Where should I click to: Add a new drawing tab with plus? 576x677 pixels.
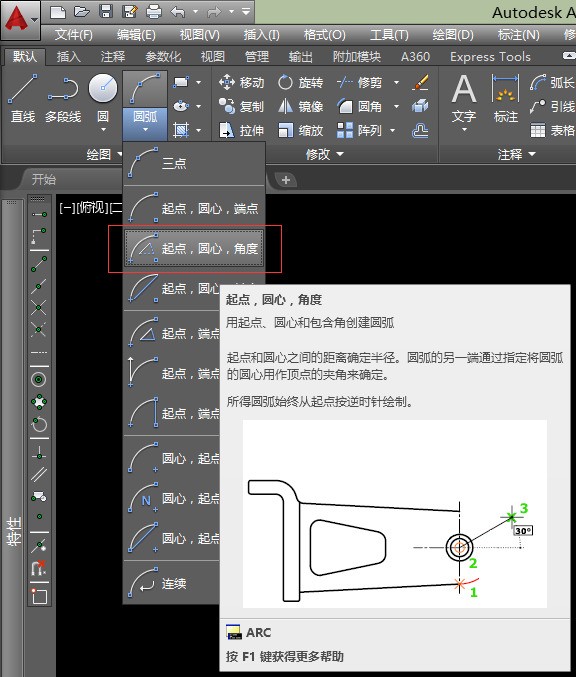(x=285, y=180)
